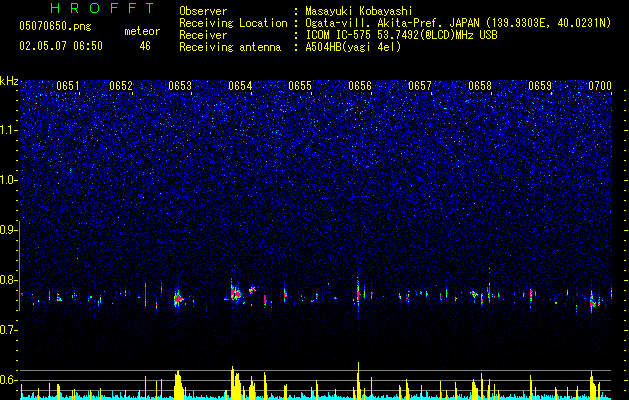Click the 0651 time marker
This screenshot has height=400, width=629.
pyautogui.click(x=68, y=86)
